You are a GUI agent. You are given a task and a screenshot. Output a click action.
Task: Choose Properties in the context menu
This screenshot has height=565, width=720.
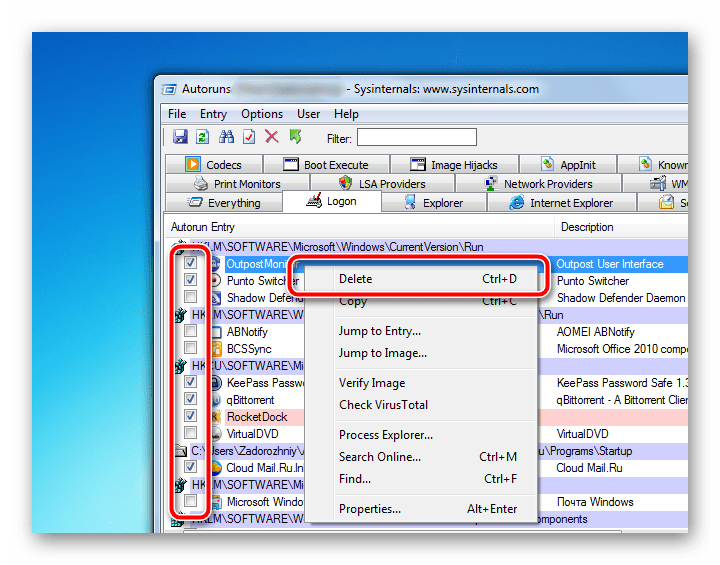(x=421, y=509)
